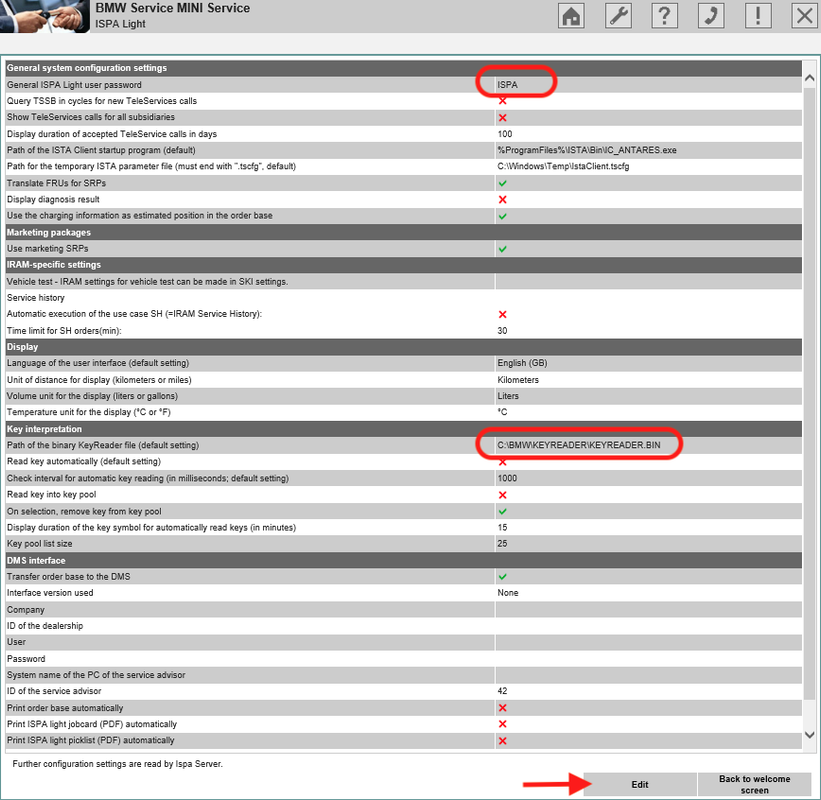Toggle Transfer order base to DMS checkmark
This screenshot has width=821, height=800.
tap(502, 577)
